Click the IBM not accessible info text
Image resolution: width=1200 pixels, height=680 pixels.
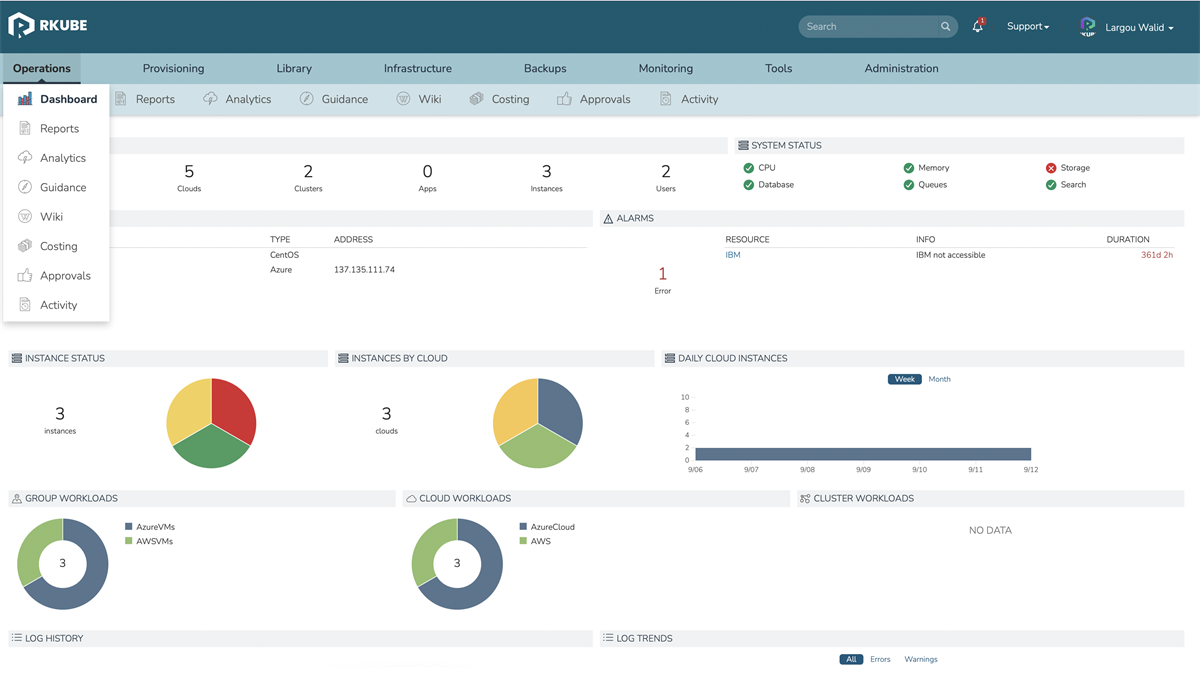[x=950, y=255]
